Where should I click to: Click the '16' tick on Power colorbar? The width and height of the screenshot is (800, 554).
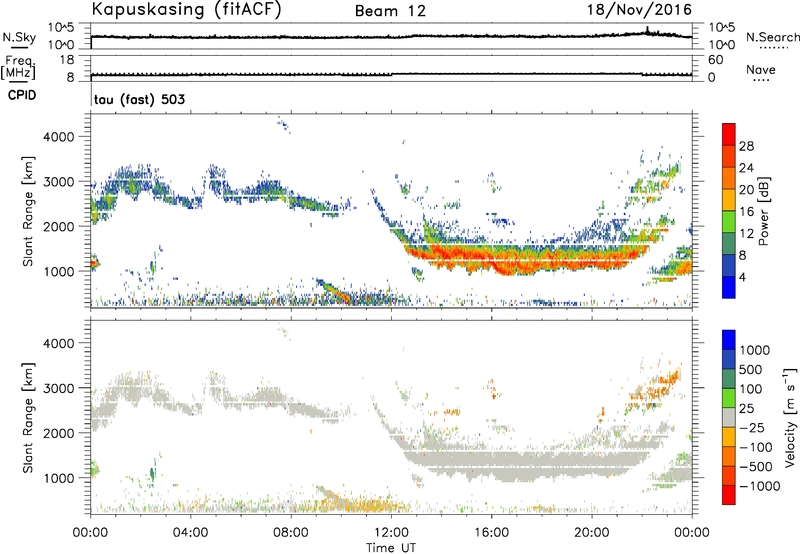[x=746, y=212]
